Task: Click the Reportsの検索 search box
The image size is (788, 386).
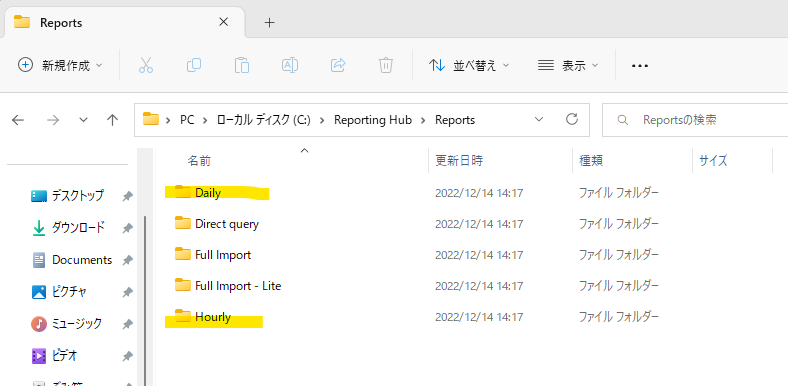Action: (x=695, y=120)
